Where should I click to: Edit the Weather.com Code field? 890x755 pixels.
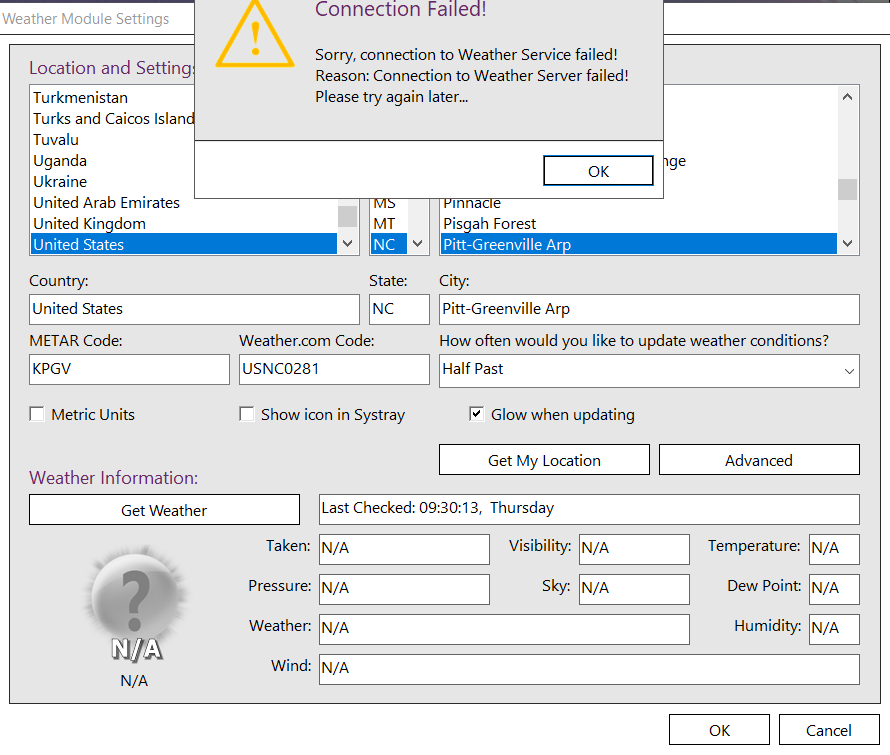point(334,369)
